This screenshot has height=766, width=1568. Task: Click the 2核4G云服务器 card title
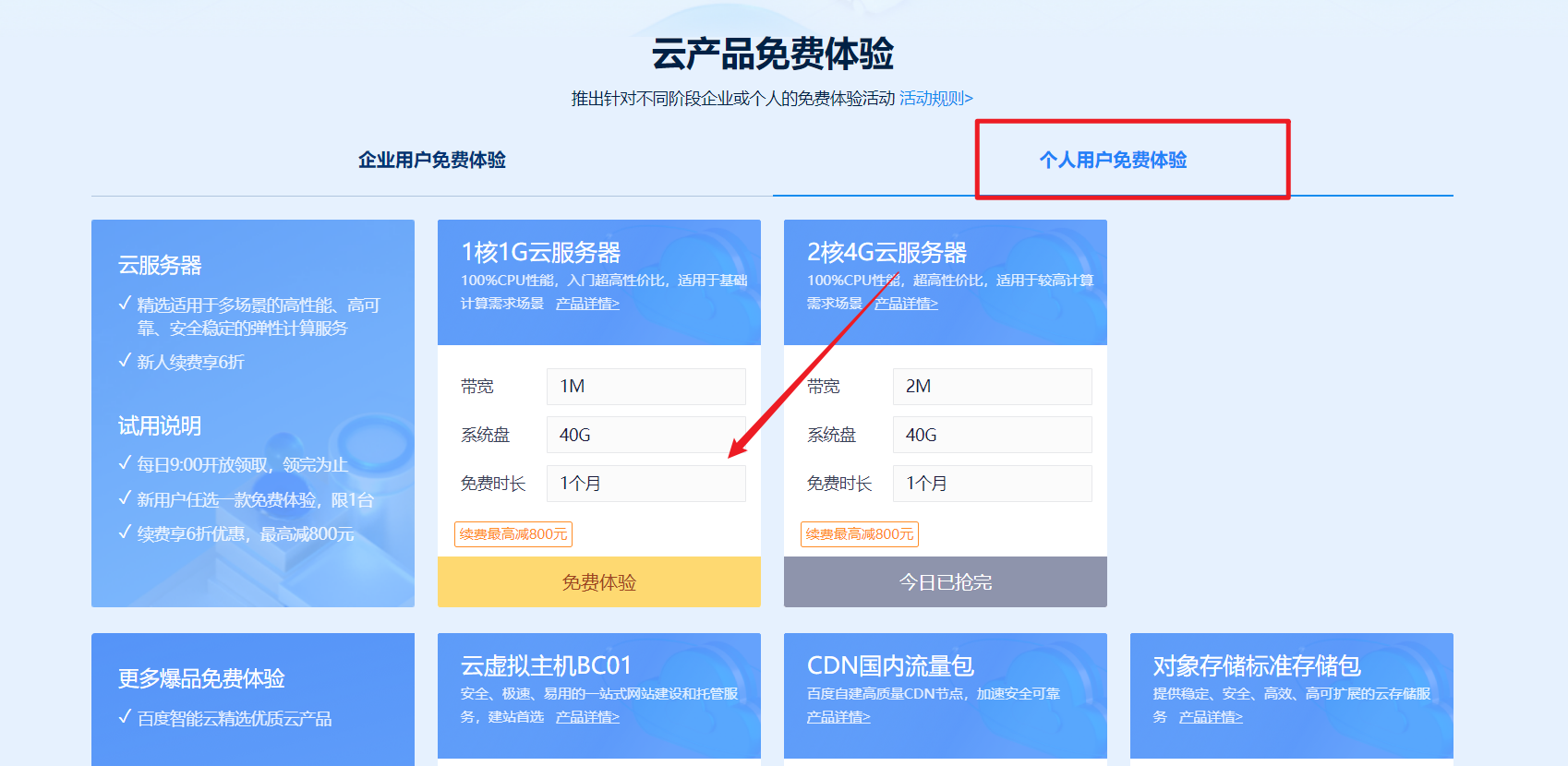click(887, 252)
